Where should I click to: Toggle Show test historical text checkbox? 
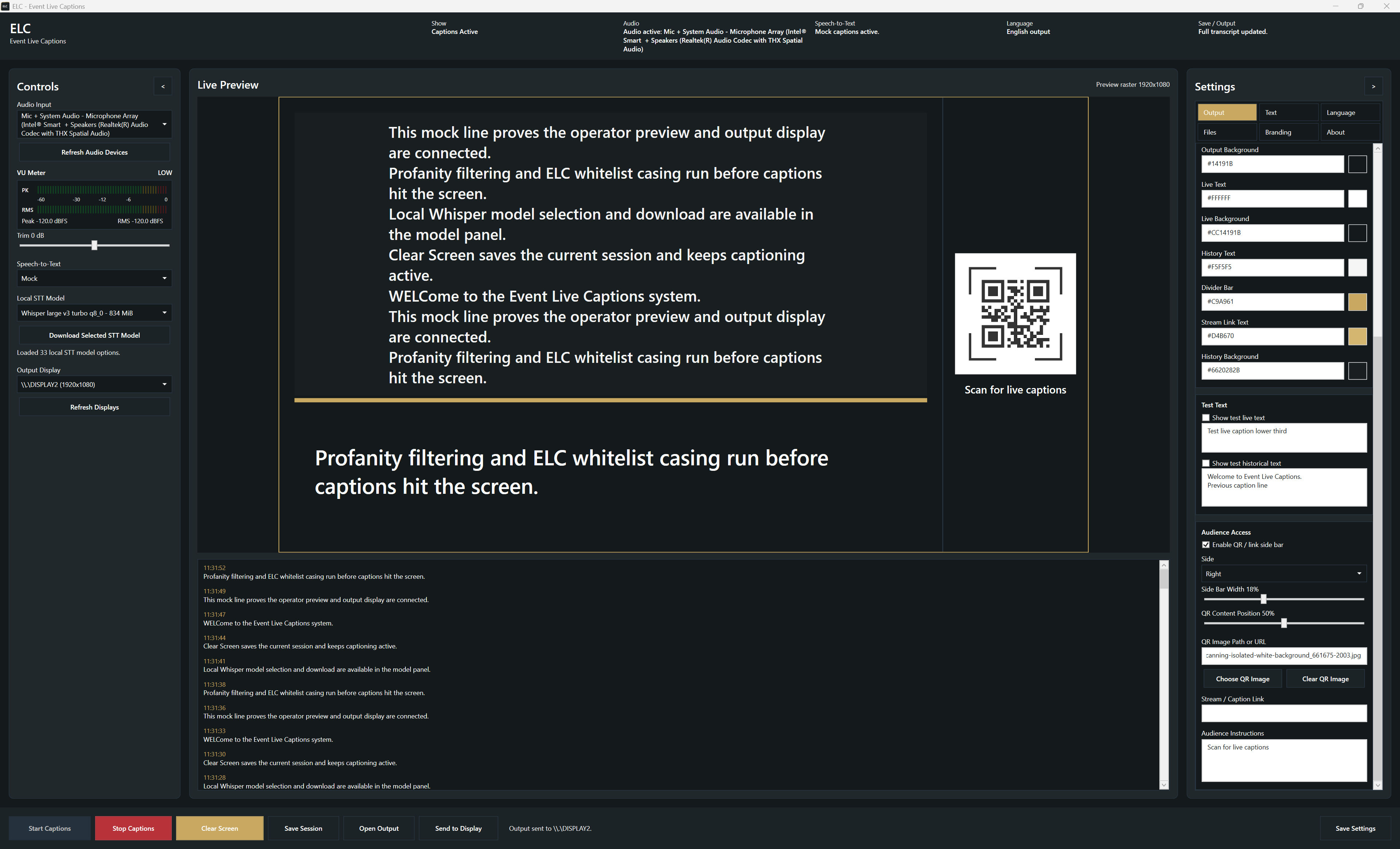[1206, 463]
